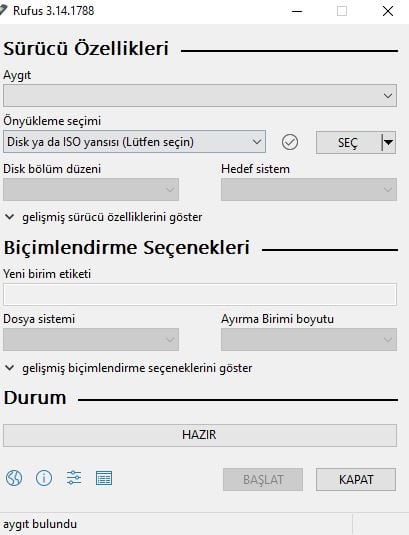The width and height of the screenshot is (409, 535).
Task: Expand gelişmiş sürücü özelliklerini göster
Action: coord(104,217)
